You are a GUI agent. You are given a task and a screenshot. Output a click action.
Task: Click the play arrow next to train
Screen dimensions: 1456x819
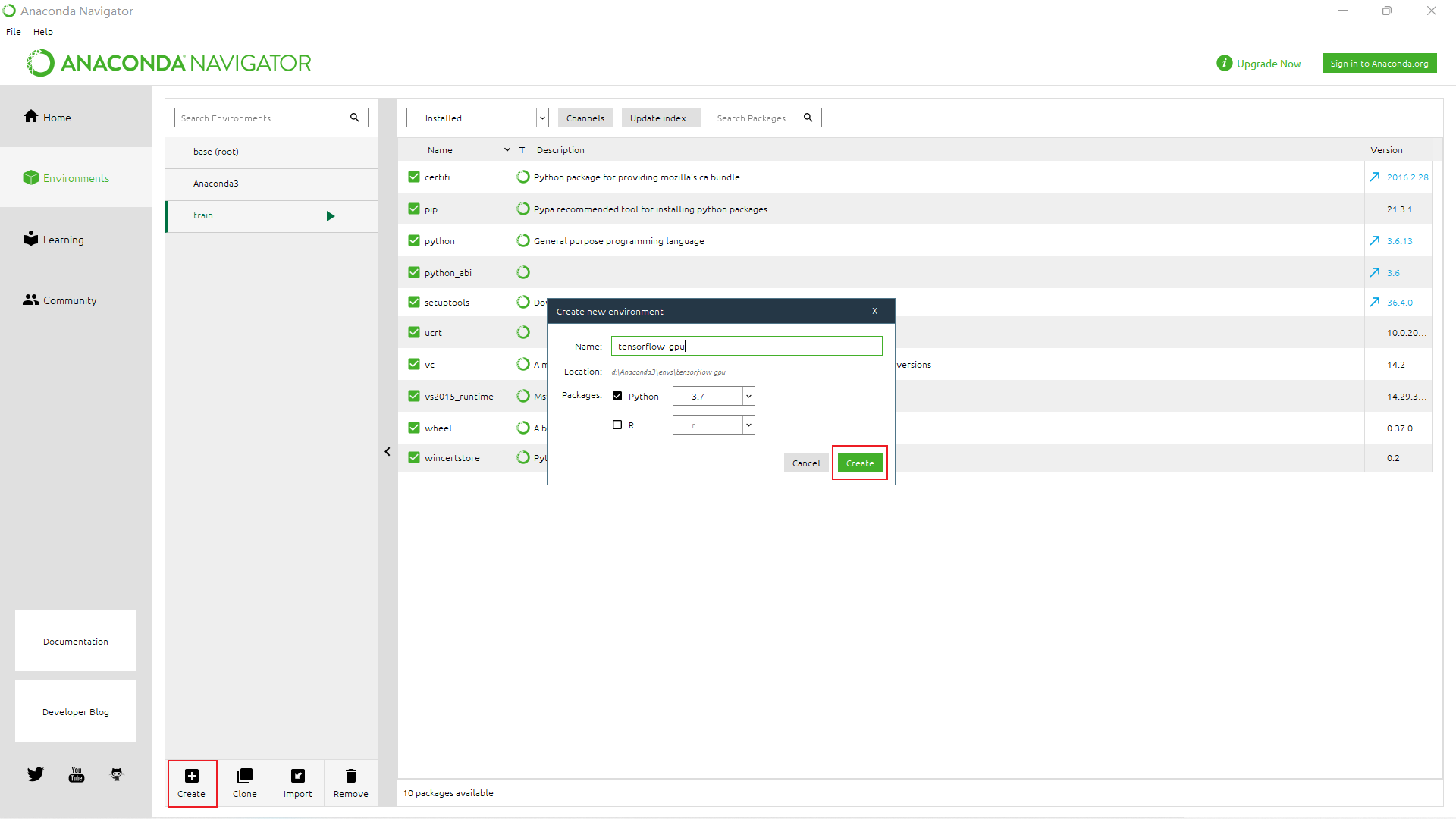click(x=331, y=216)
